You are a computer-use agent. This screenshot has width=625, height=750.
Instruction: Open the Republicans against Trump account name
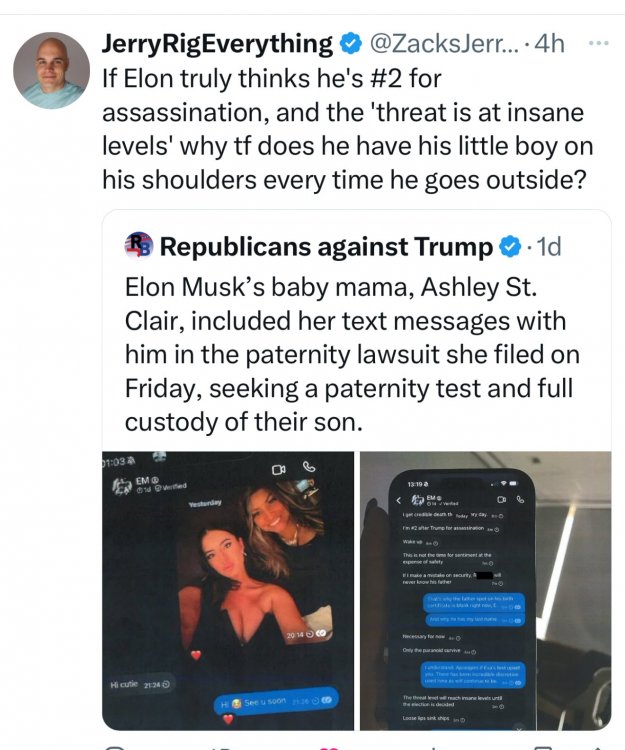click(x=326, y=246)
